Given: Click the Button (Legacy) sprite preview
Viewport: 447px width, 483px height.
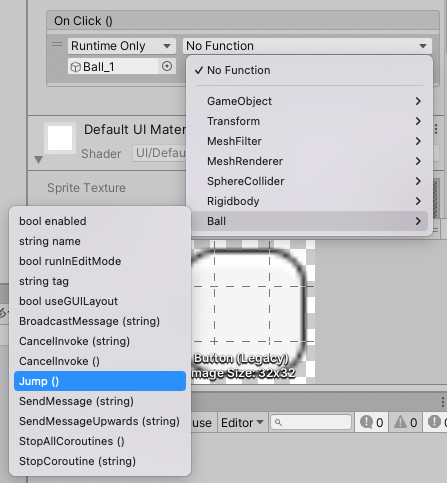Looking at the screenshot, I should [x=254, y=312].
